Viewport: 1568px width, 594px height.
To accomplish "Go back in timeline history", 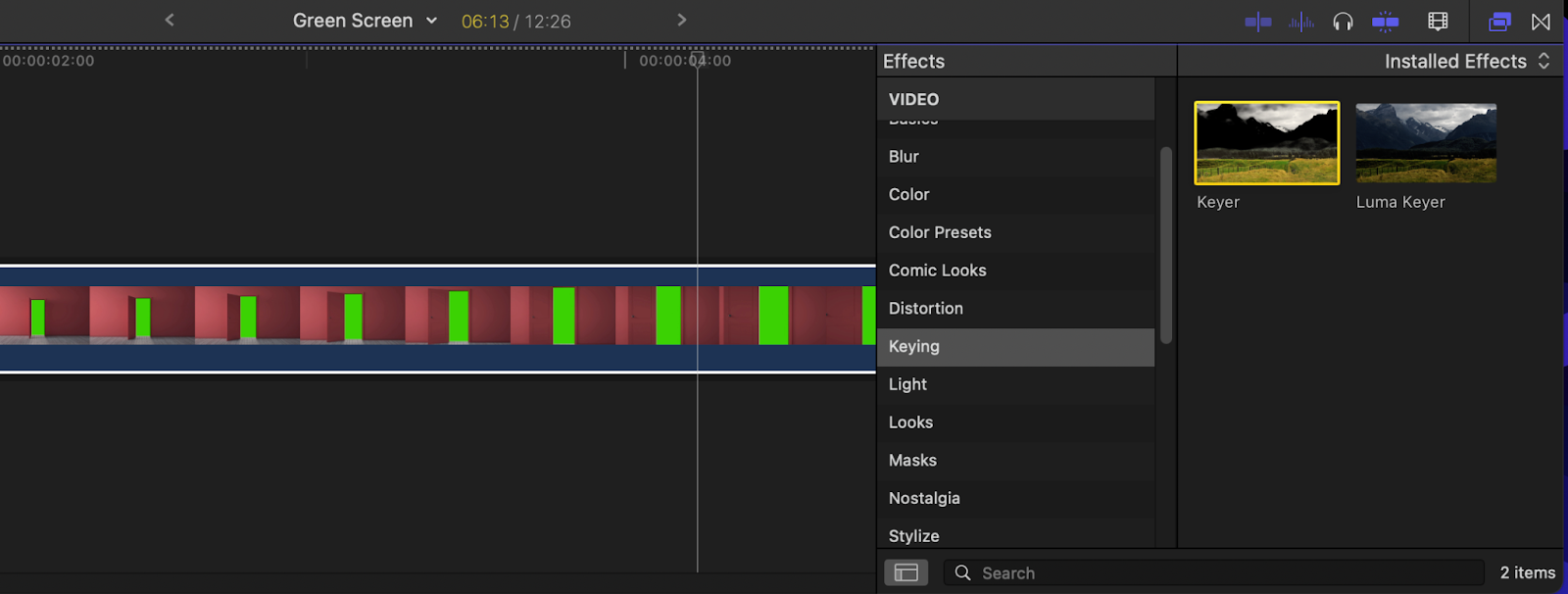I will tap(170, 20).
